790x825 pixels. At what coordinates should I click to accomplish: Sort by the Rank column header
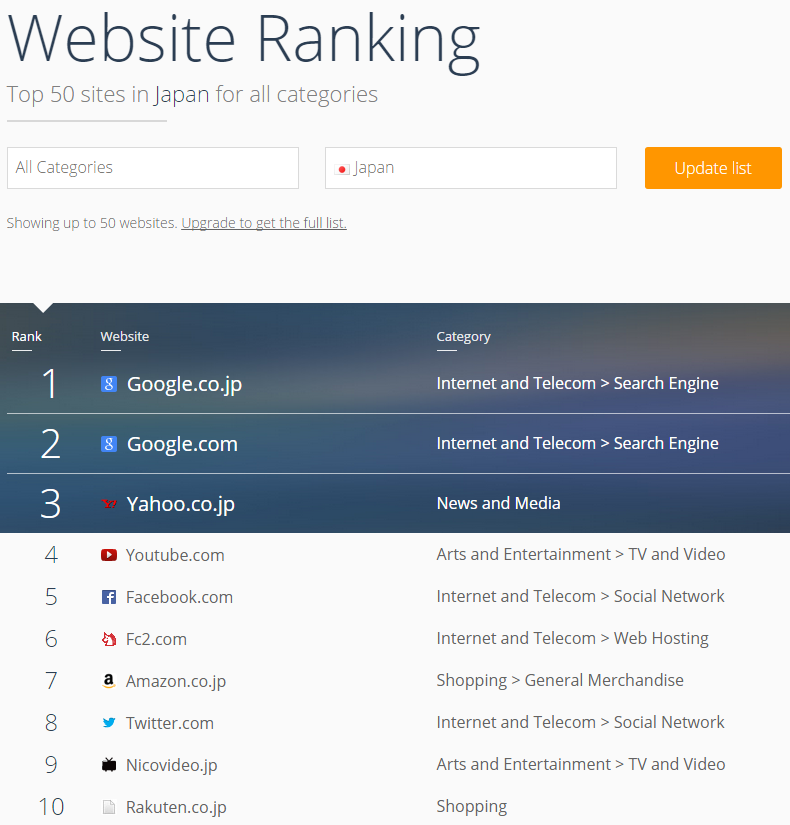click(x=26, y=337)
